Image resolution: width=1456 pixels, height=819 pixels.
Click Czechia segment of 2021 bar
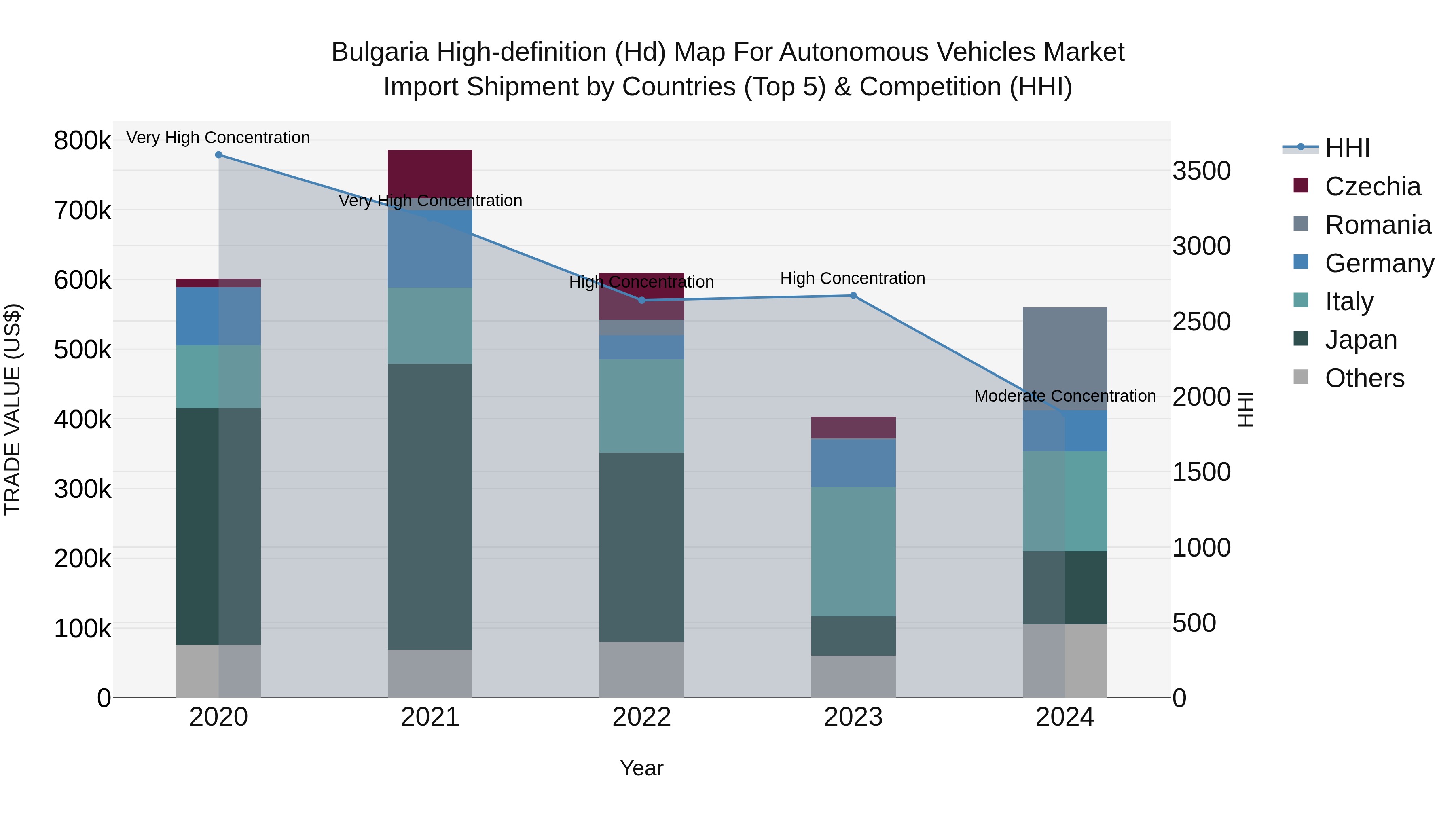pyautogui.click(x=430, y=174)
